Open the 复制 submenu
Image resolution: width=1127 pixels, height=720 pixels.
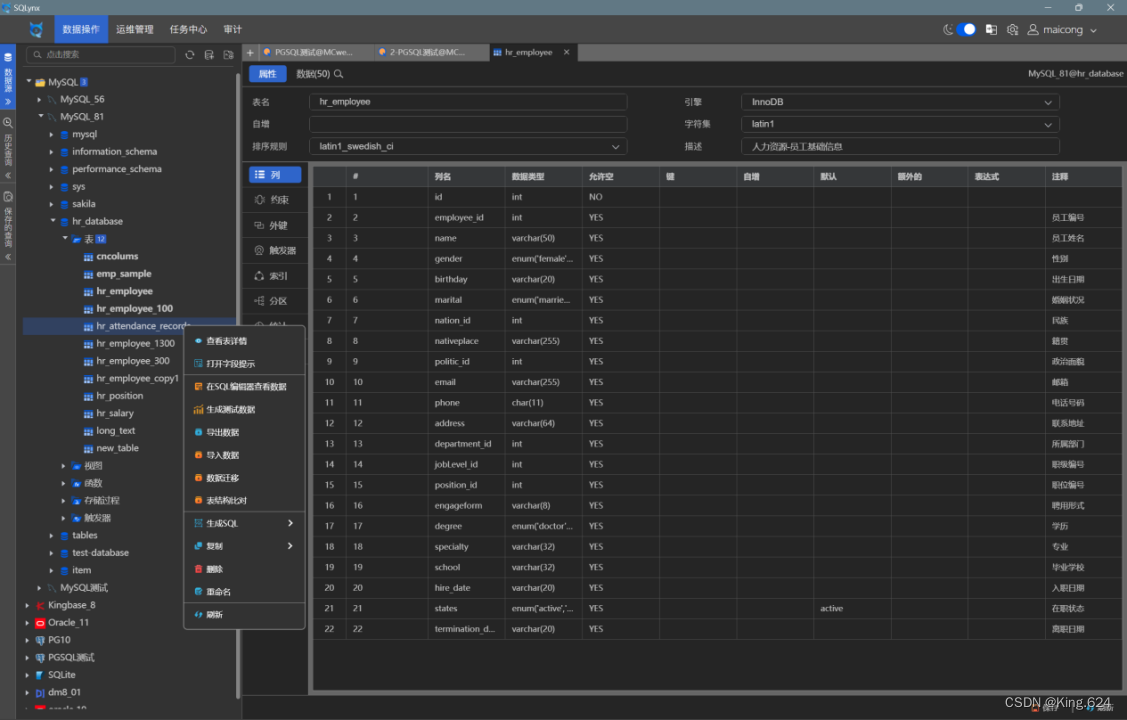pyautogui.click(x=244, y=546)
